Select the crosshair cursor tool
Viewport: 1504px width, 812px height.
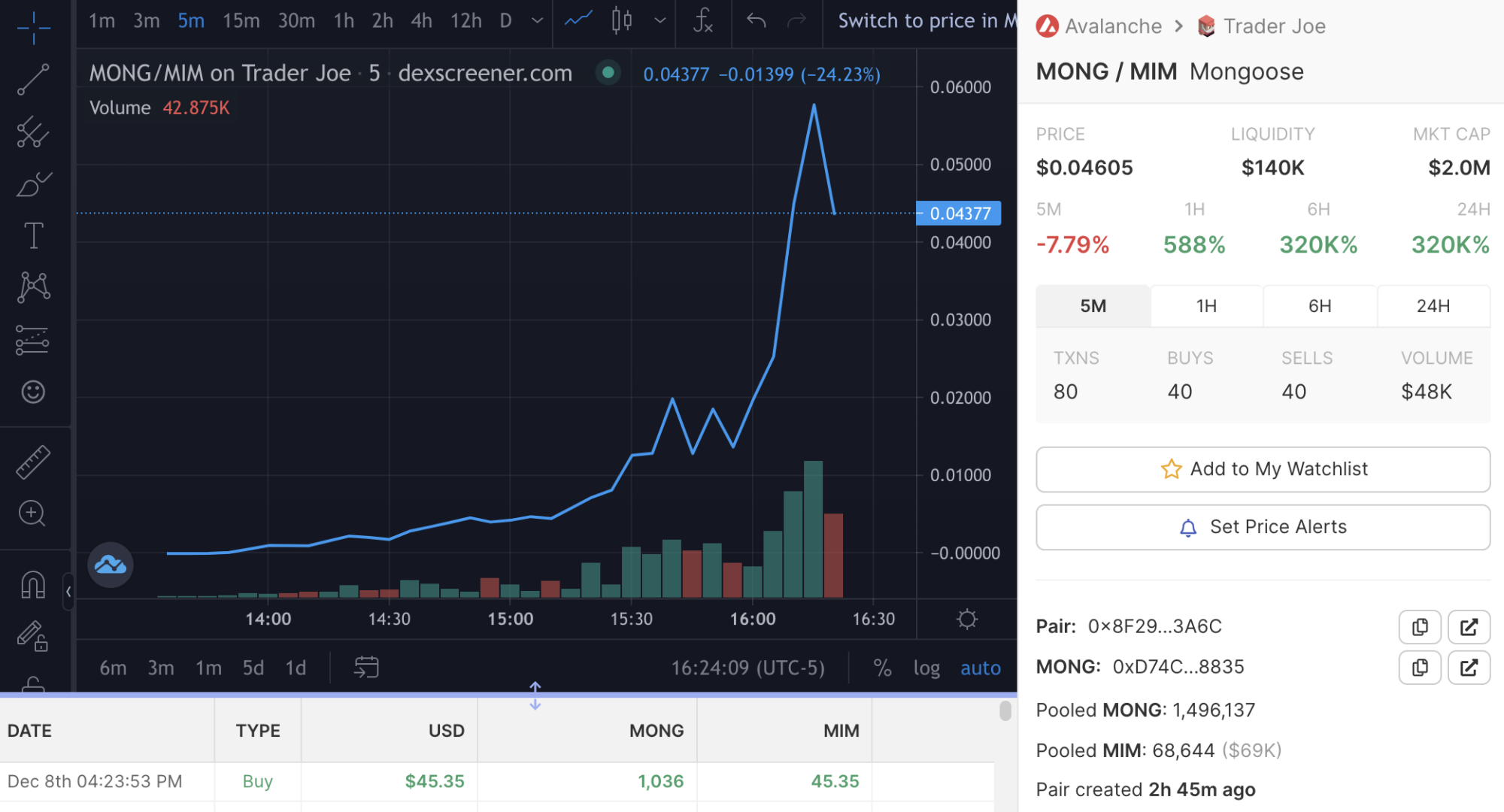[x=33, y=28]
